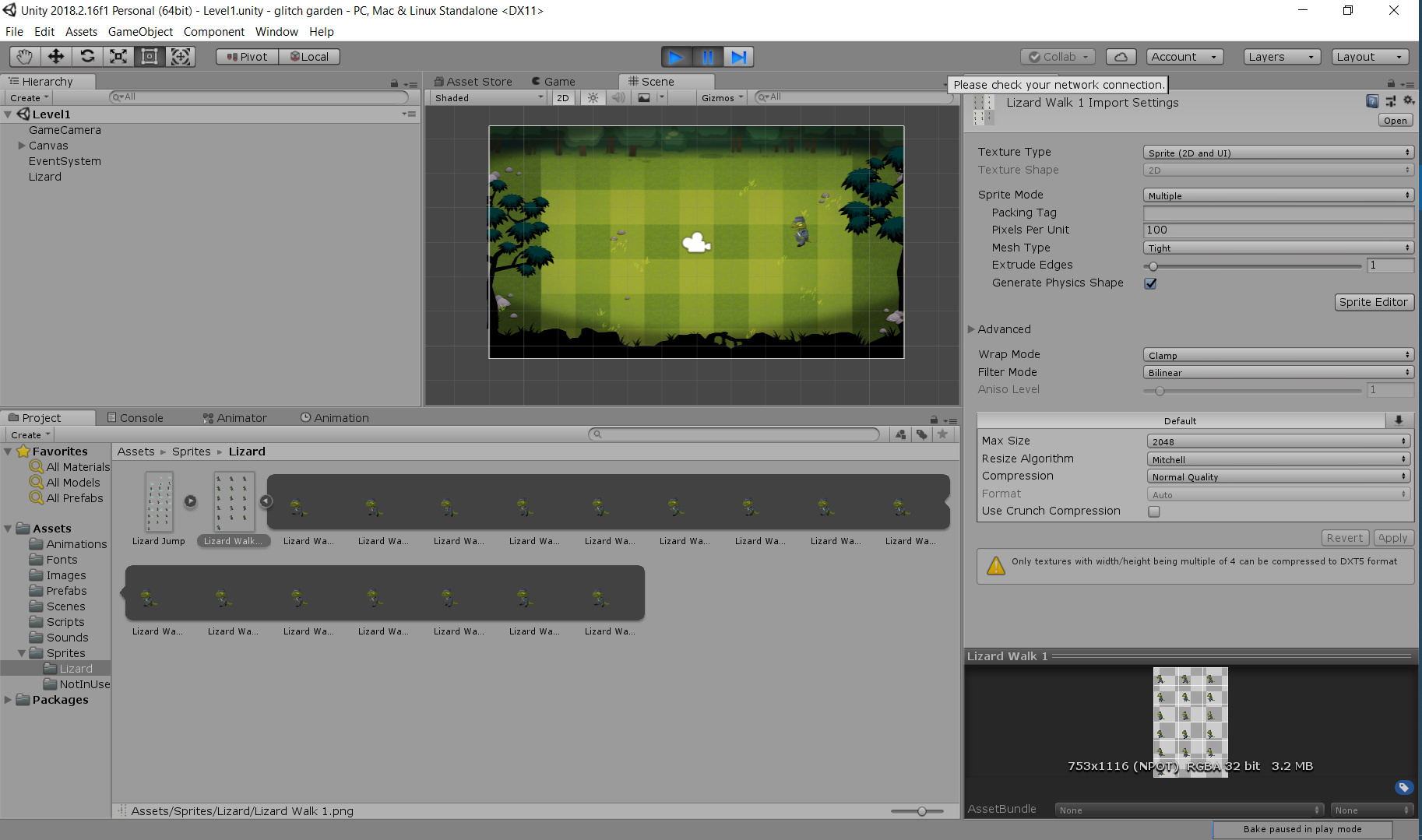Check Generate Physics Shape checkbox
The height and width of the screenshot is (840, 1422).
click(x=1150, y=283)
